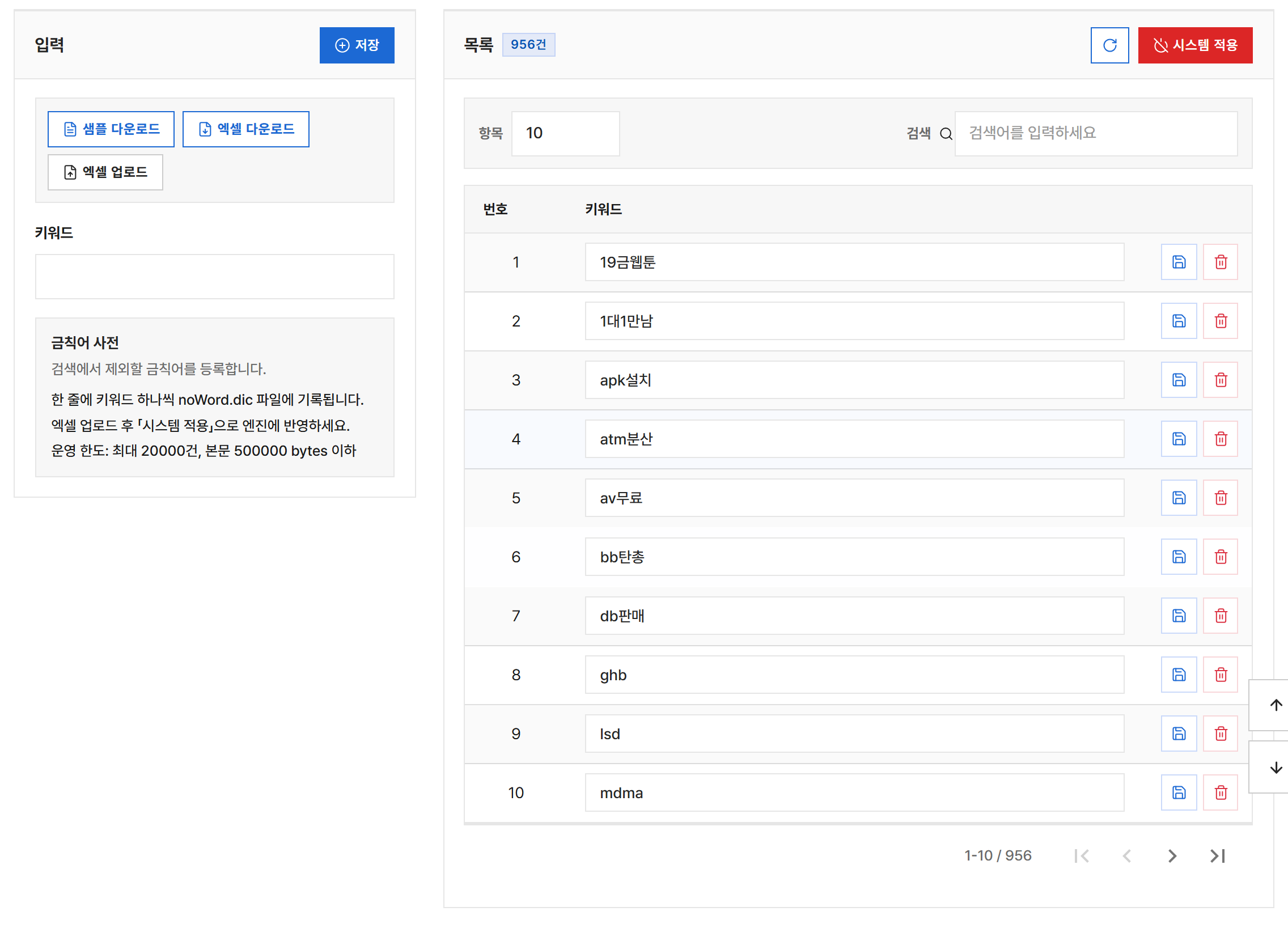Click the 저장 save button
The height and width of the screenshot is (941, 1288).
tap(357, 45)
